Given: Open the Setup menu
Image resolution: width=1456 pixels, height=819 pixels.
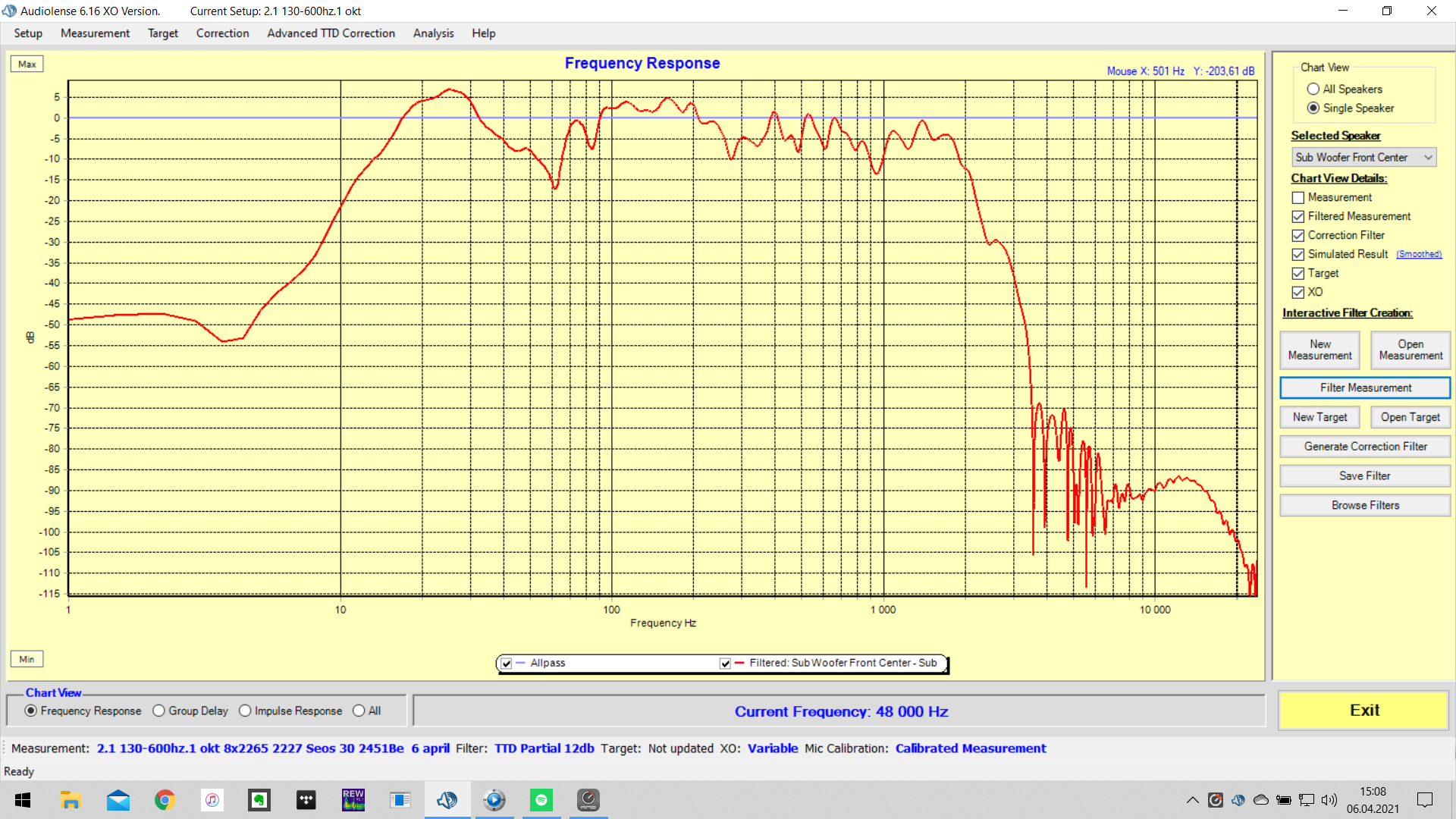Looking at the screenshot, I should pyautogui.click(x=28, y=33).
